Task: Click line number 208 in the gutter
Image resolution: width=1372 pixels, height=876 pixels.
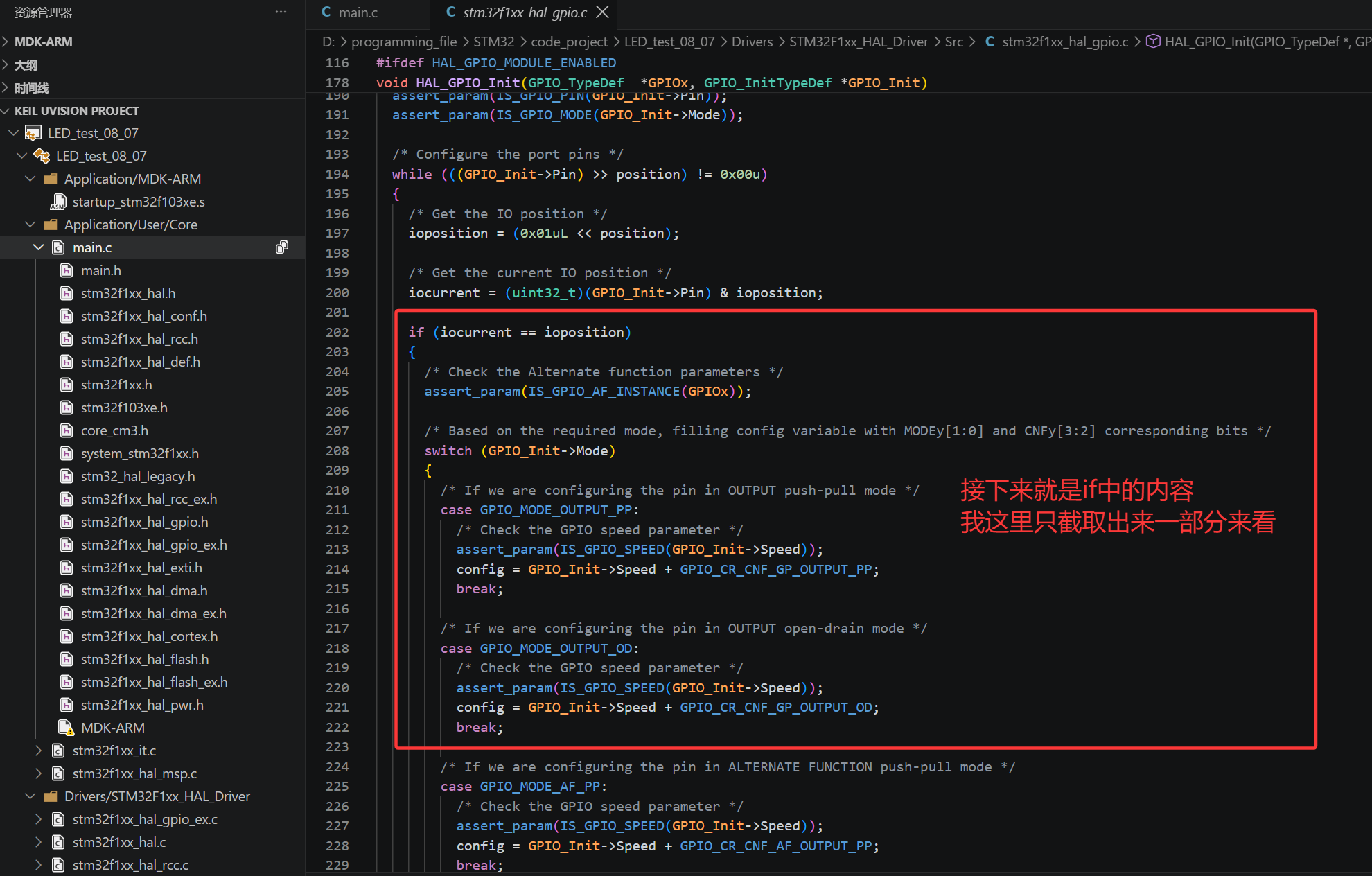Action: click(x=337, y=450)
